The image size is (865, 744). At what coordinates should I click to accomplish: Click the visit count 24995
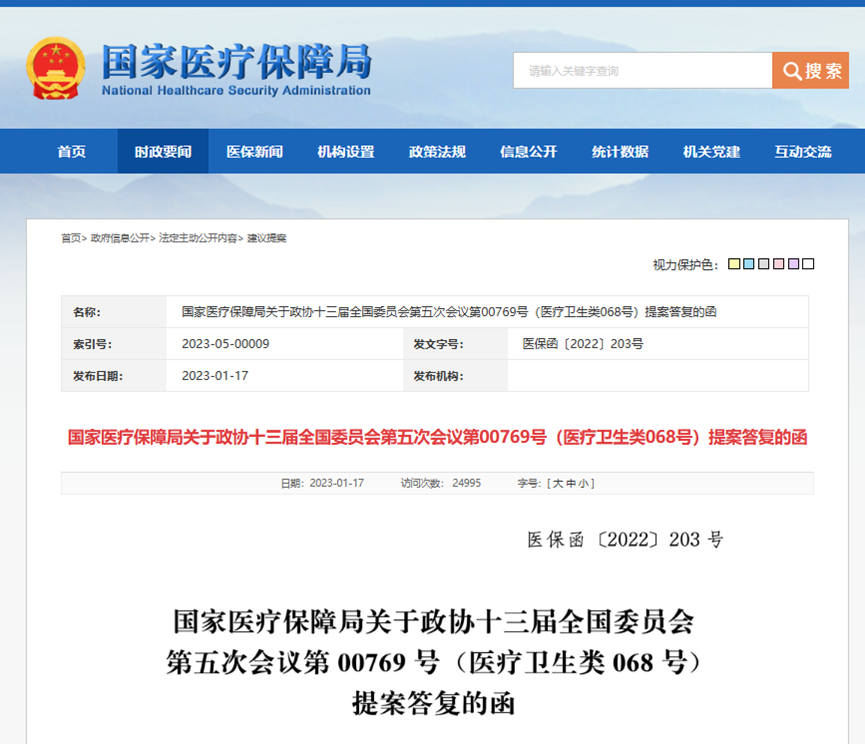coord(467,484)
